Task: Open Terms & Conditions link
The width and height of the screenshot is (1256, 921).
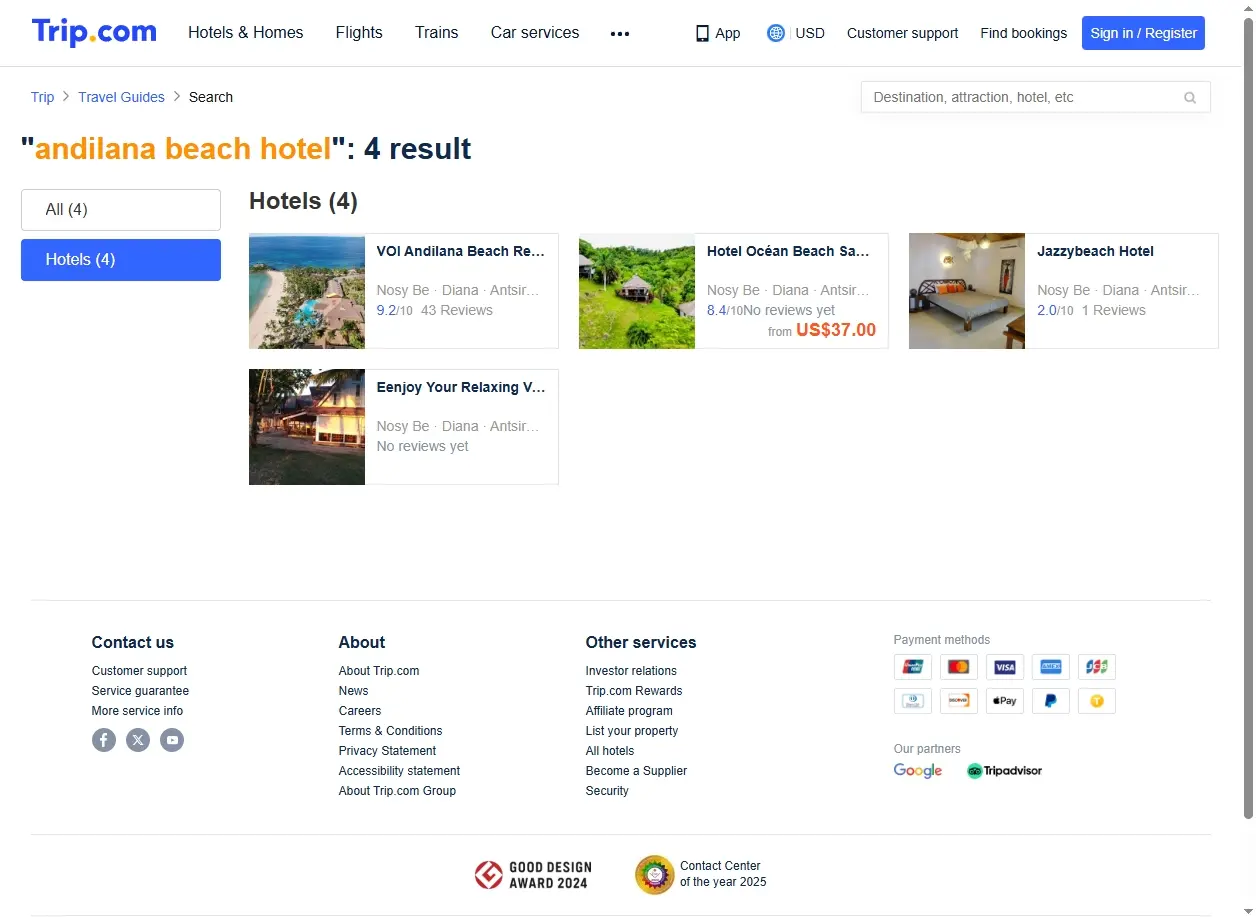Action: (x=390, y=731)
